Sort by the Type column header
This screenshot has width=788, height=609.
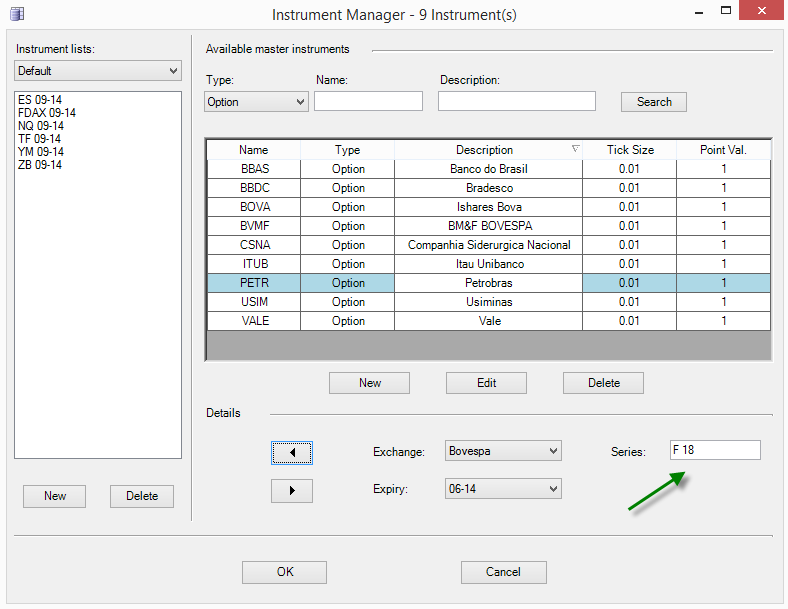[348, 150]
